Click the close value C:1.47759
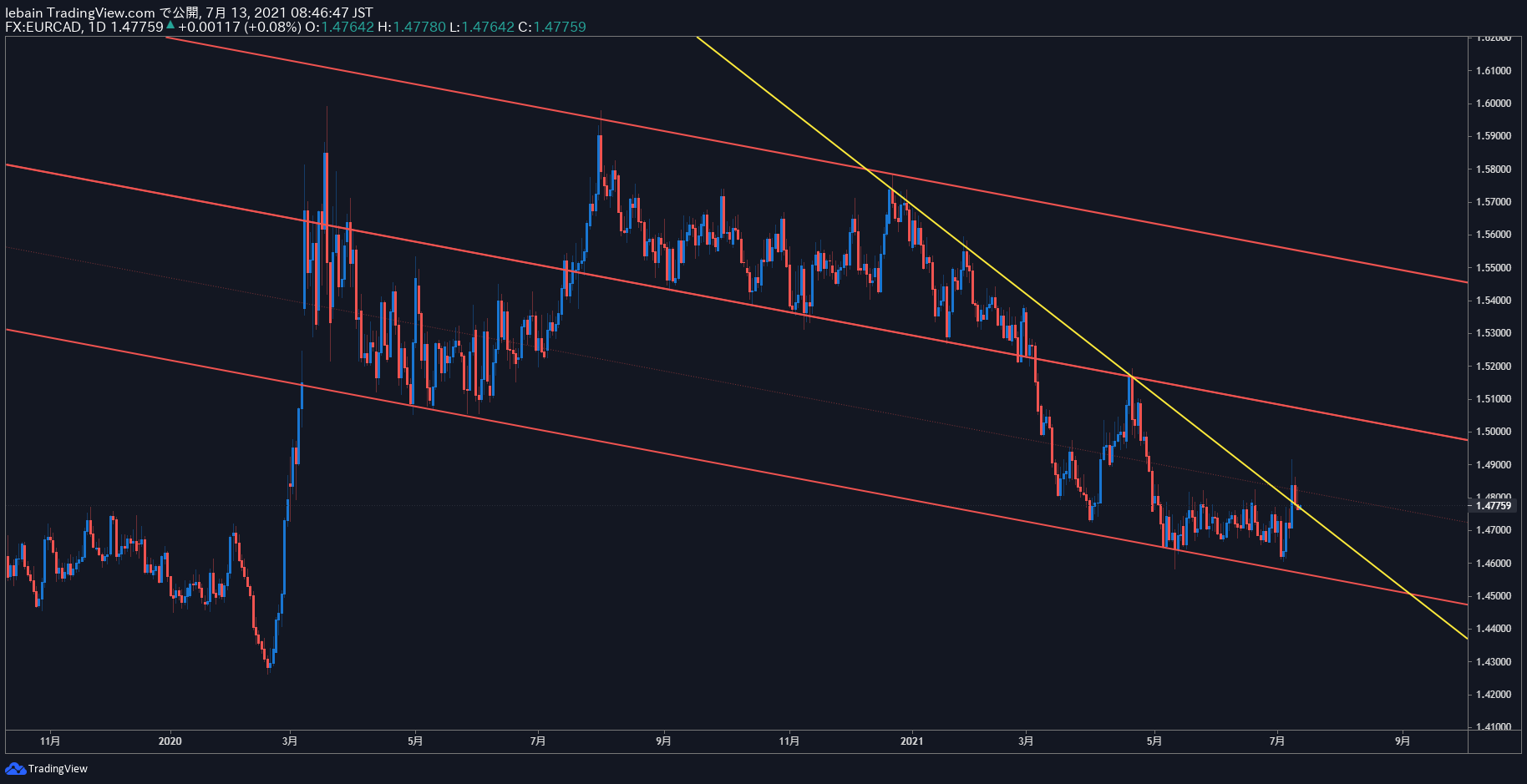The image size is (1527, 784). coord(552,27)
